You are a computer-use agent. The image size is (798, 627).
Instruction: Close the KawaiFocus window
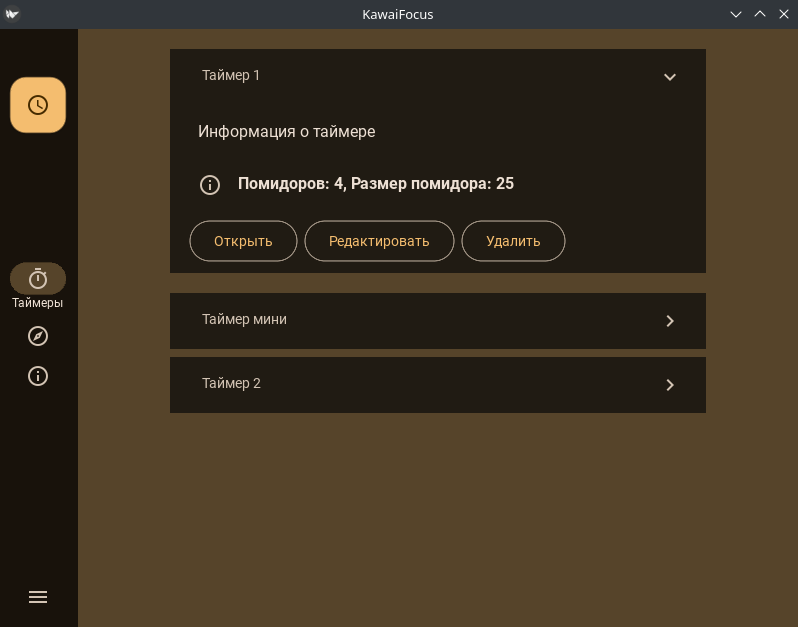(783, 14)
